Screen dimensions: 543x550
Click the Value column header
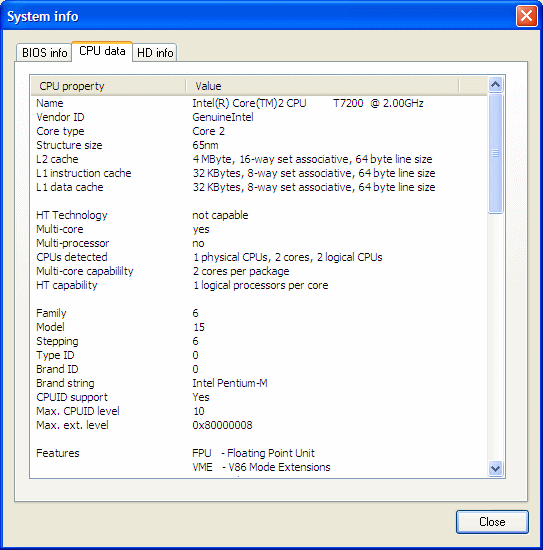(322, 86)
